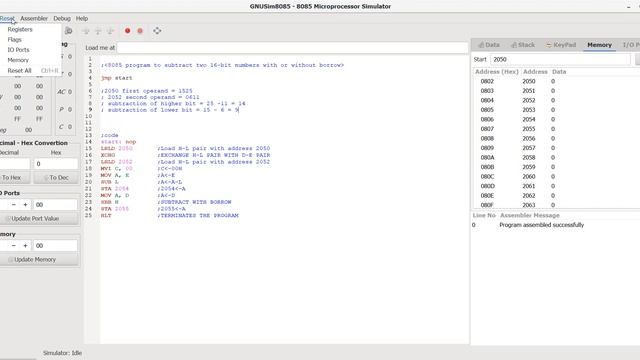Click the Step Over toolbar icon

tap(98, 31)
